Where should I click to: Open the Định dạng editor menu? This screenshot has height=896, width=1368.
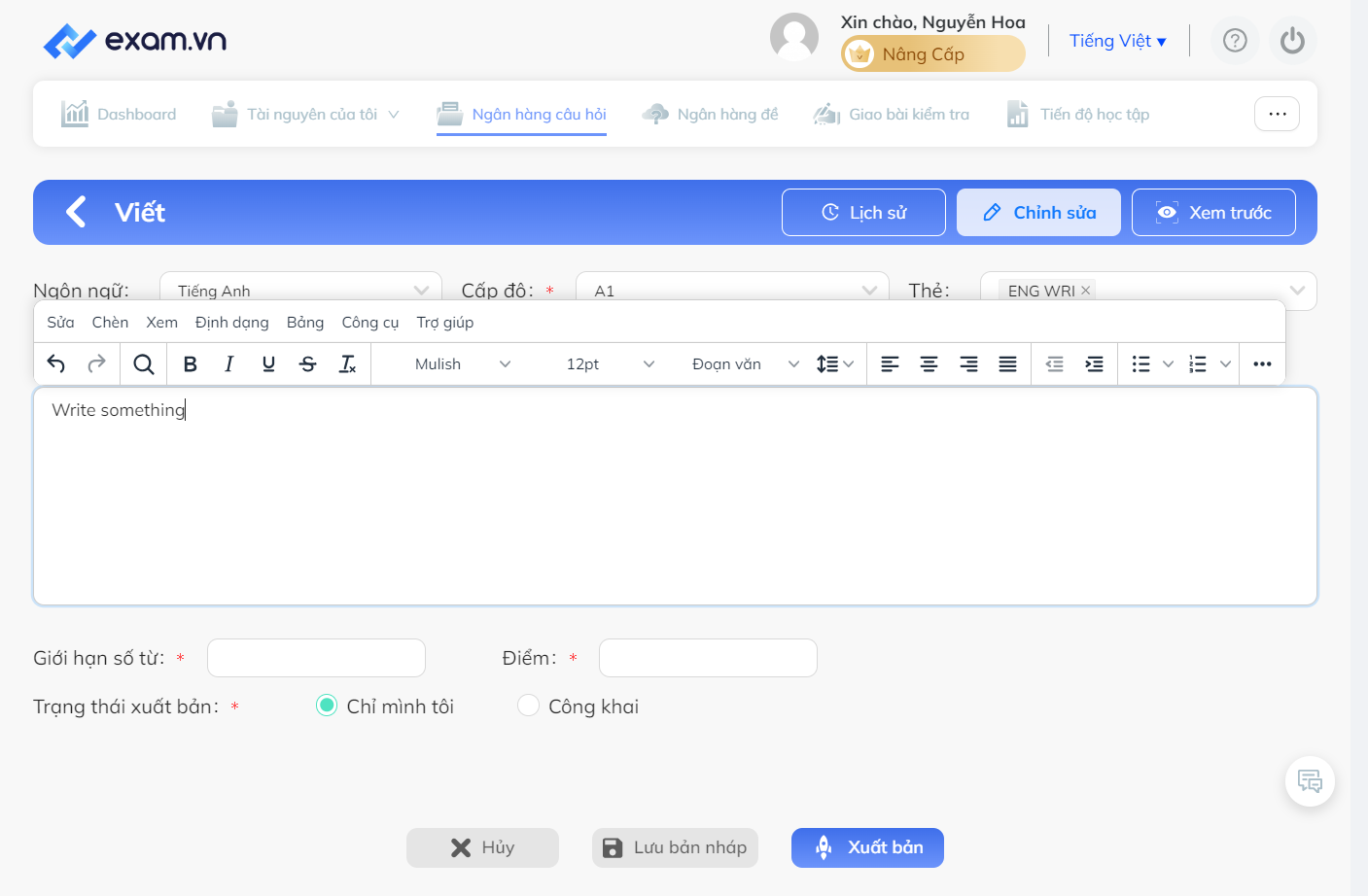click(x=231, y=323)
